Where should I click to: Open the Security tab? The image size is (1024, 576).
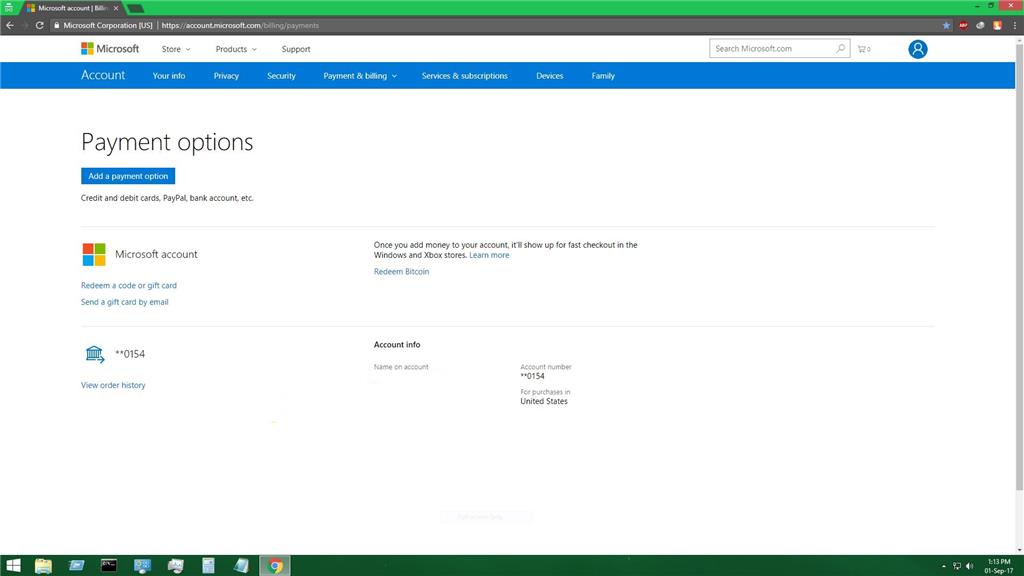point(281,76)
